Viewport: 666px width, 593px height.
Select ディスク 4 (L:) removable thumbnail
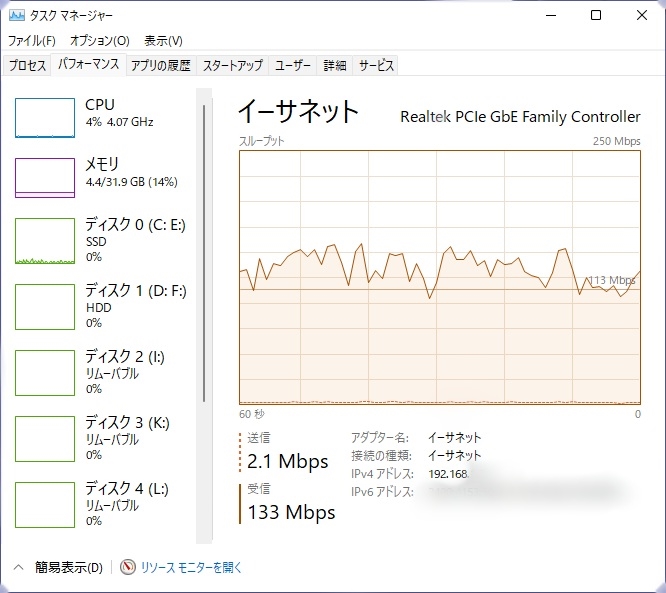coord(45,505)
